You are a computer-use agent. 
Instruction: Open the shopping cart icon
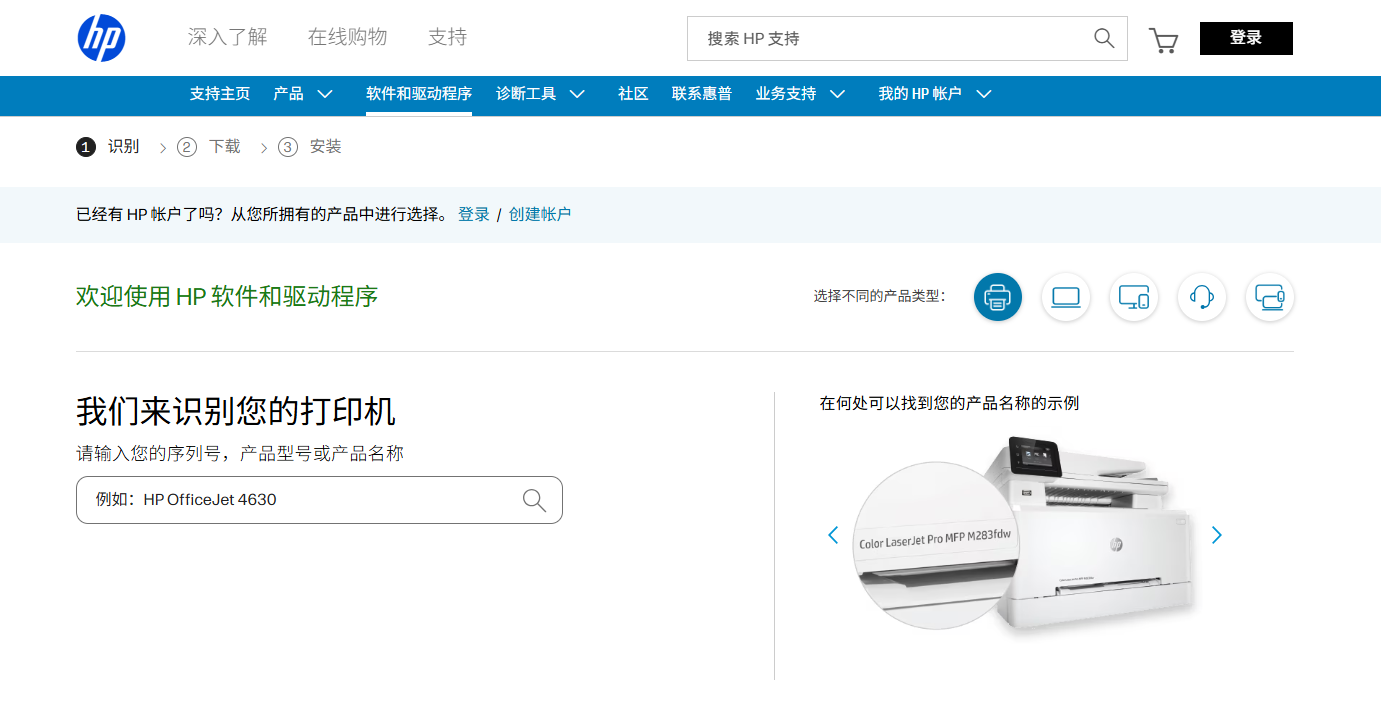tap(1163, 40)
